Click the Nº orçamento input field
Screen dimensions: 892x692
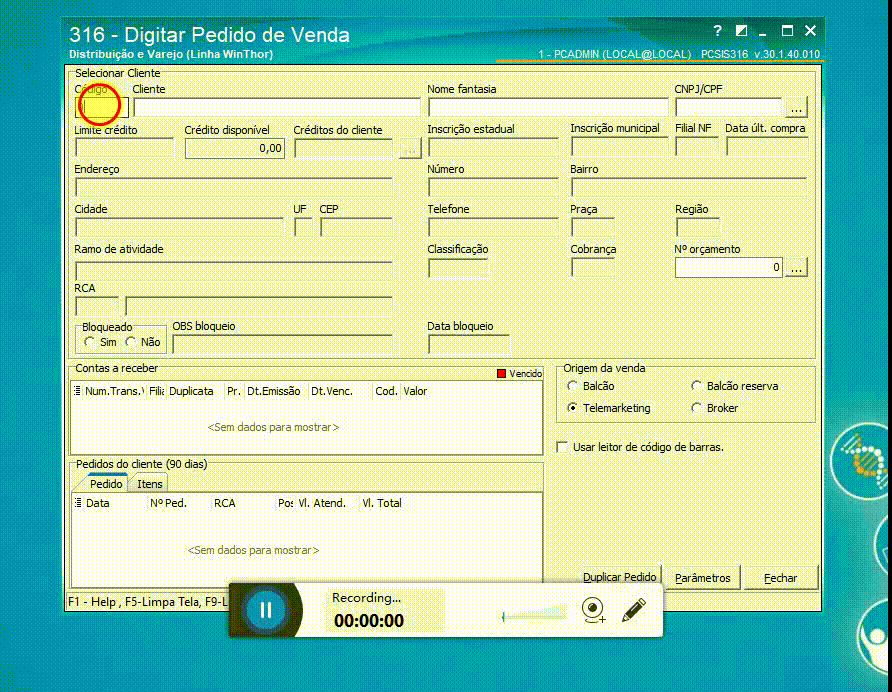729,267
